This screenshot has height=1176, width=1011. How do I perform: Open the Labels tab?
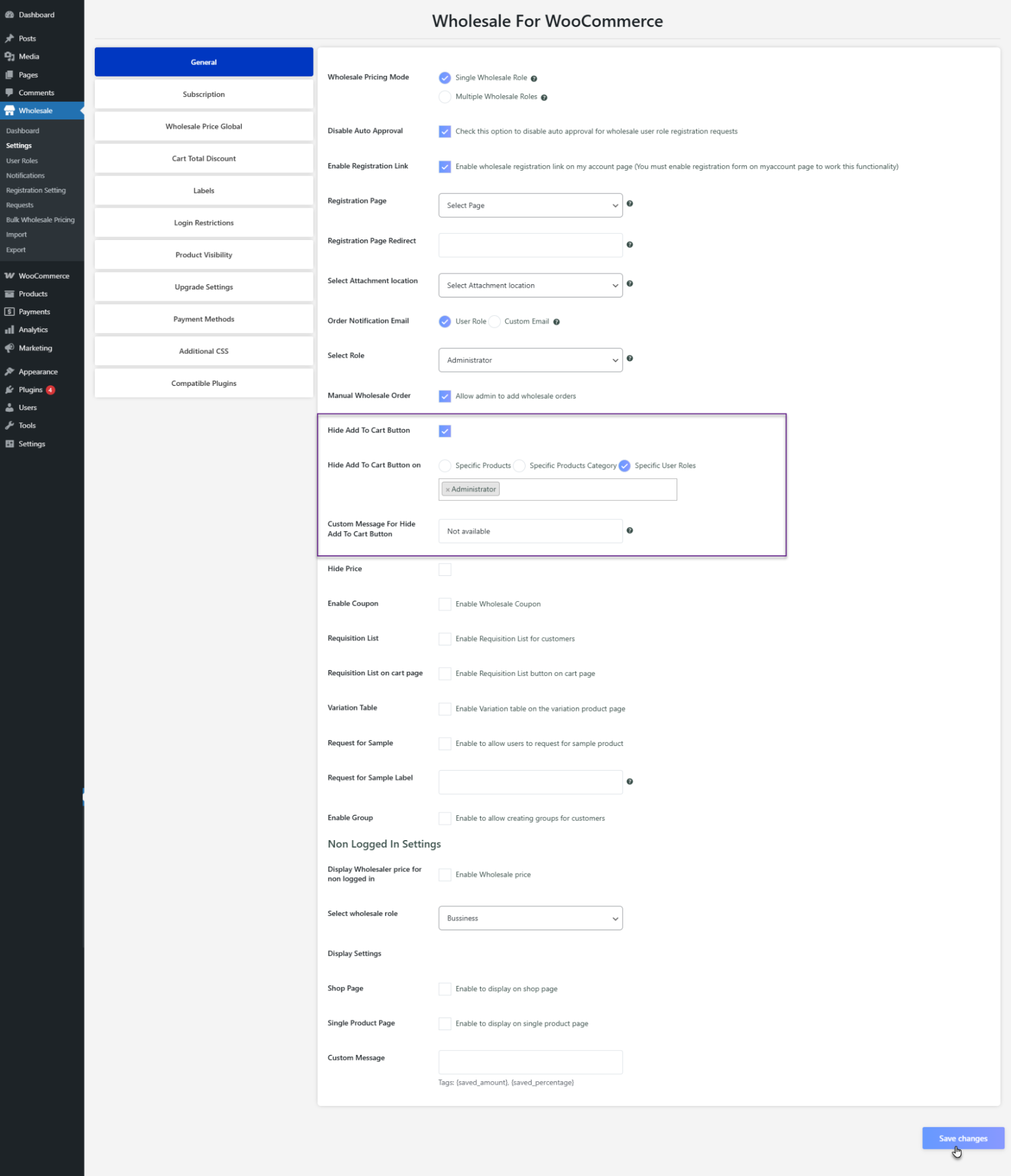[204, 191]
